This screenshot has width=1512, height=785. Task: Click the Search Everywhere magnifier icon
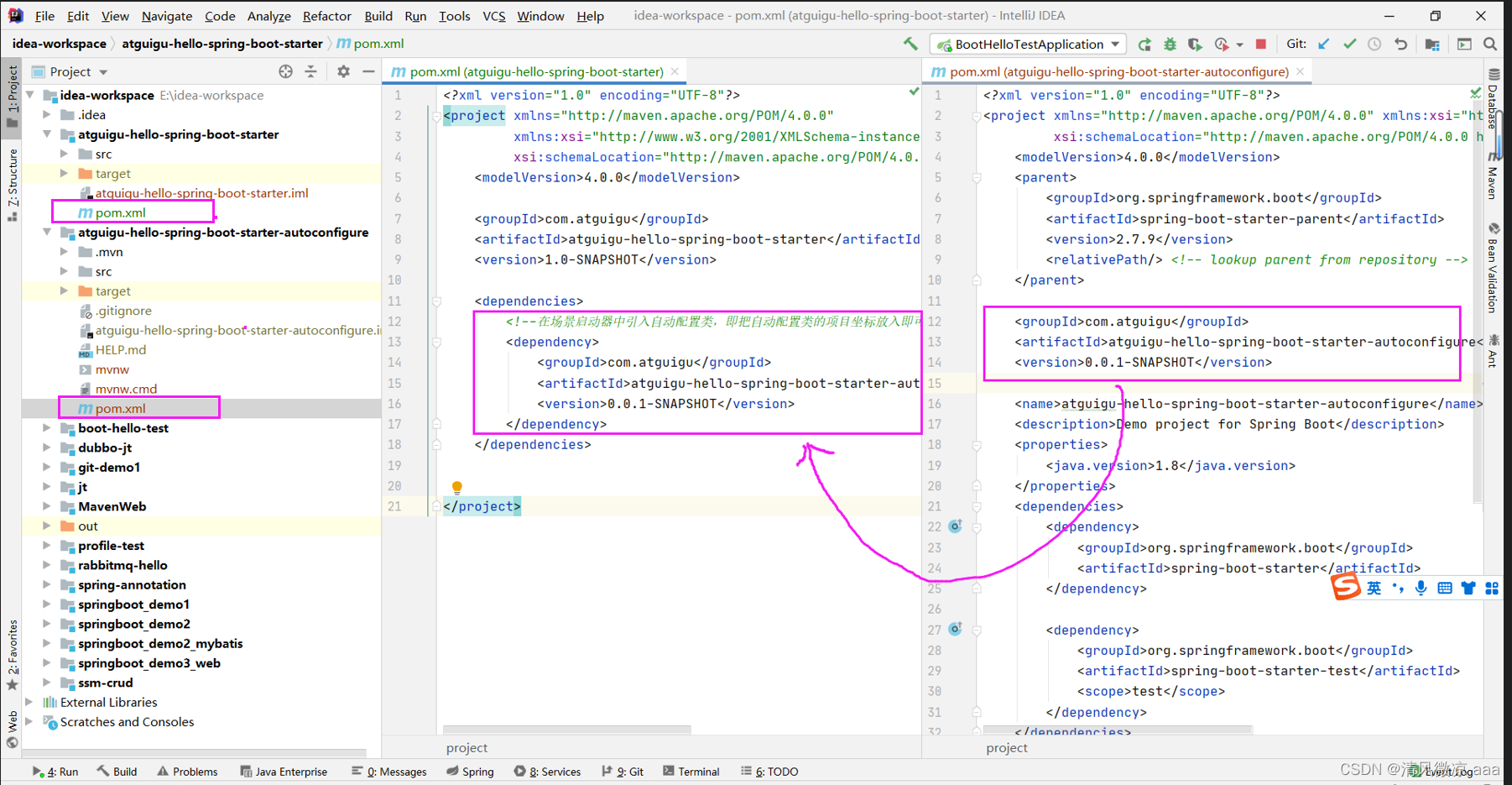1490,44
